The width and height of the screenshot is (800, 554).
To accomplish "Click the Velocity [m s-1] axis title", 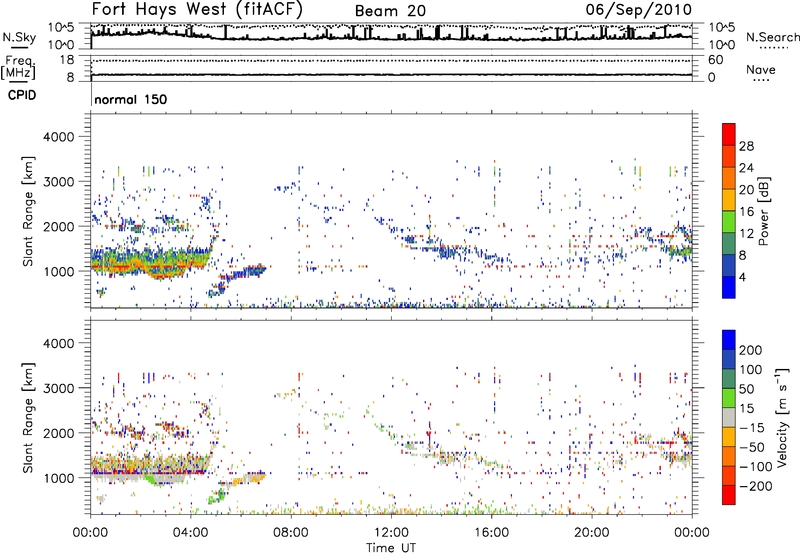I will 782,417.
